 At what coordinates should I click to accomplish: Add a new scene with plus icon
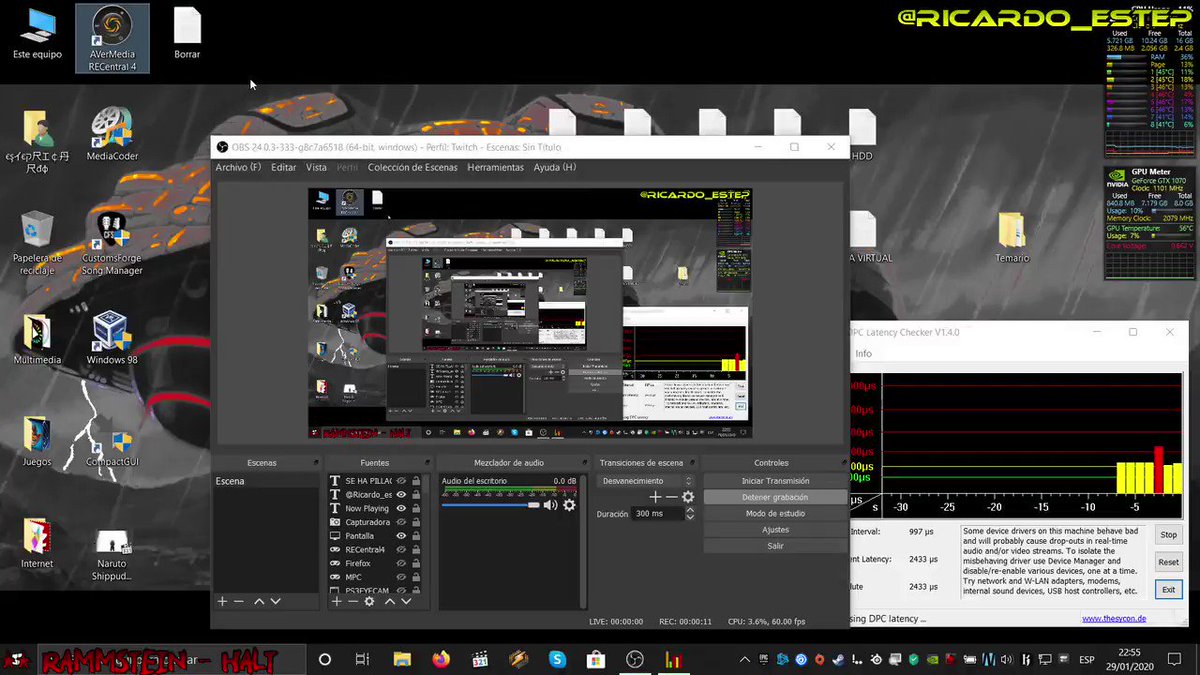click(x=223, y=601)
